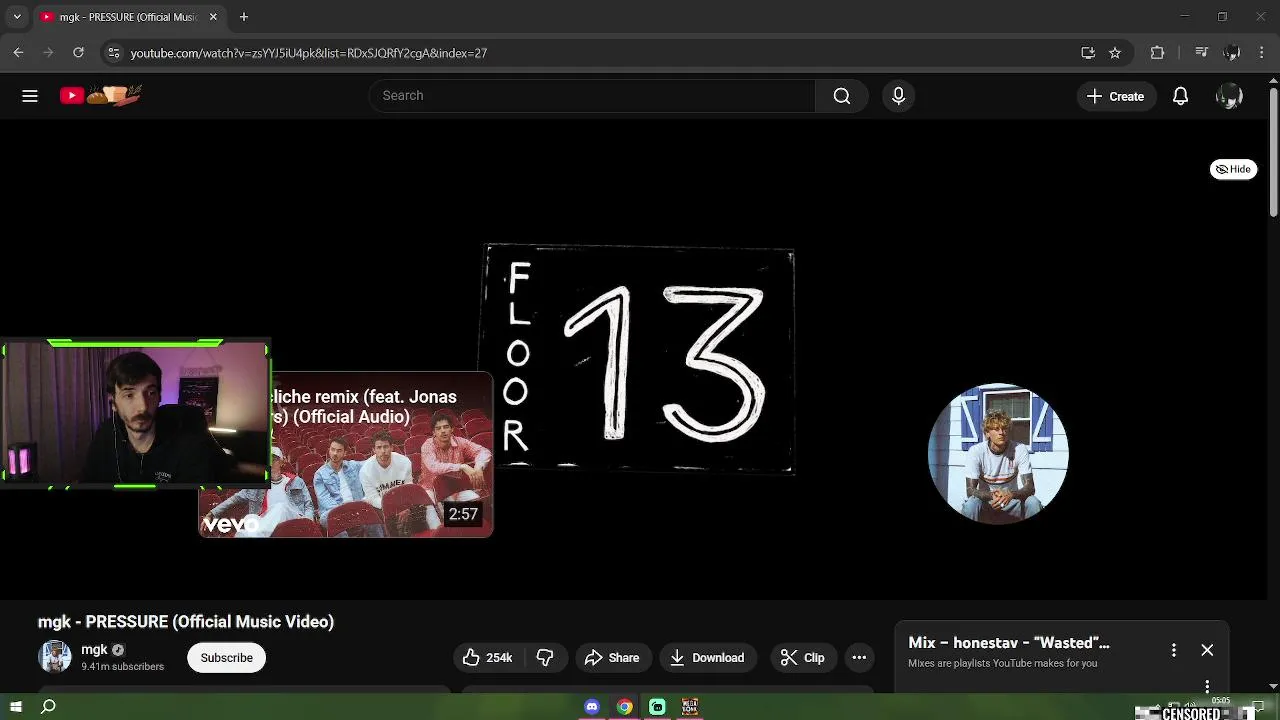Open the mgk channel avatar
This screenshot has height=720, width=1280.
[x=55, y=657]
